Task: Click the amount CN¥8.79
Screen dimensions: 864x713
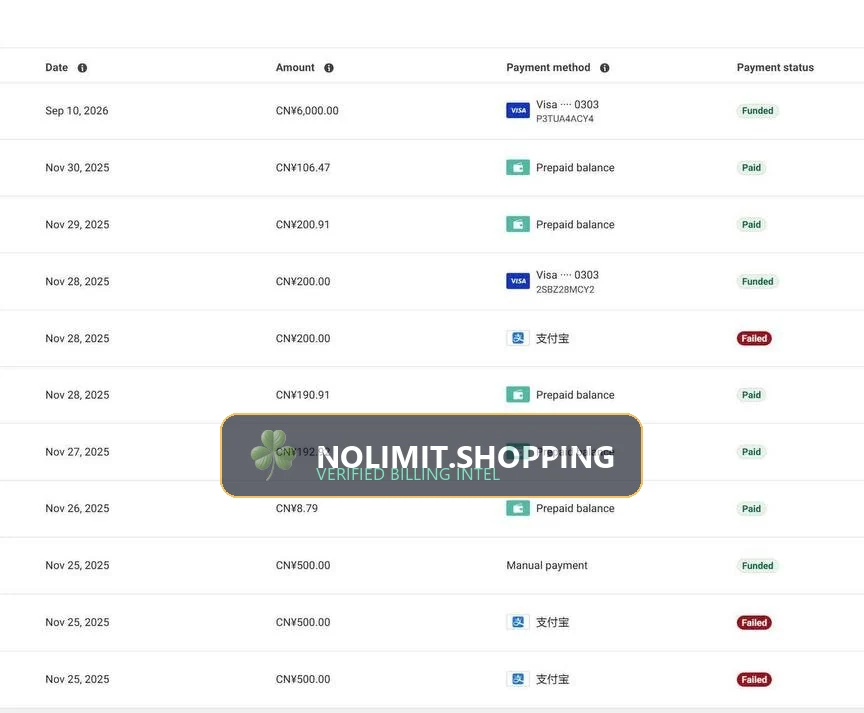Action: [x=296, y=508]
